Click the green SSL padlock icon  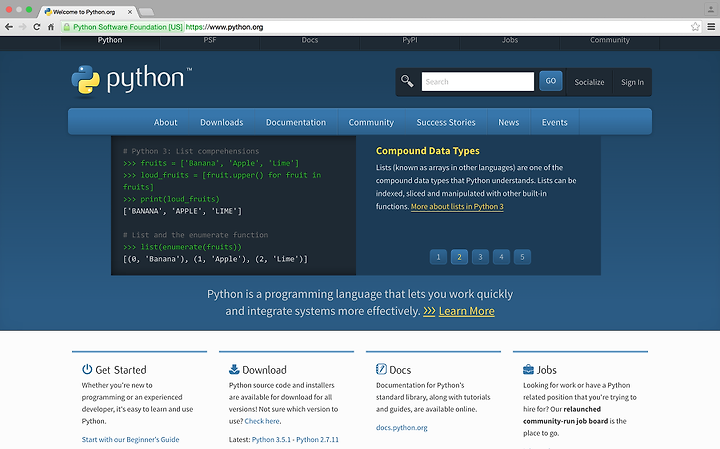point(67,27)
